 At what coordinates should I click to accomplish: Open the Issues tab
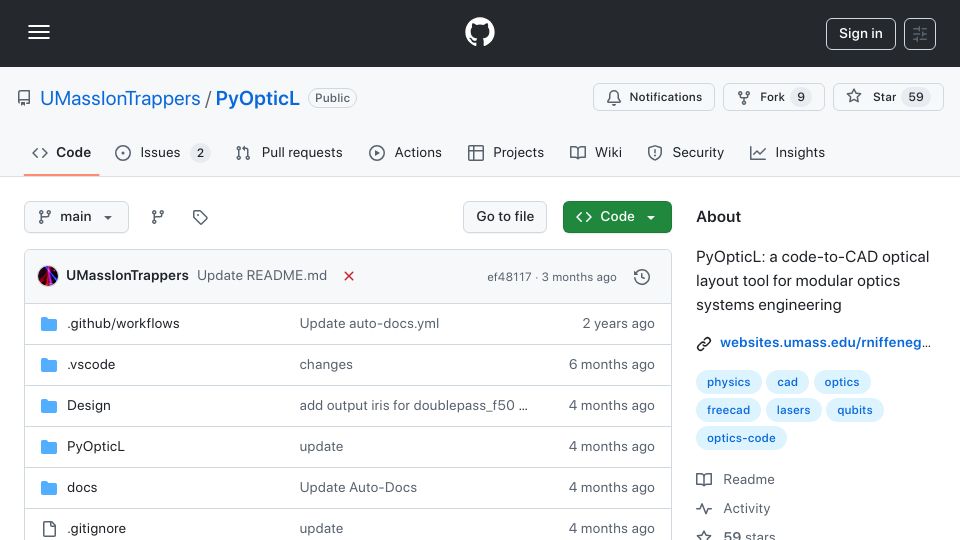click(x=162, y=152)
